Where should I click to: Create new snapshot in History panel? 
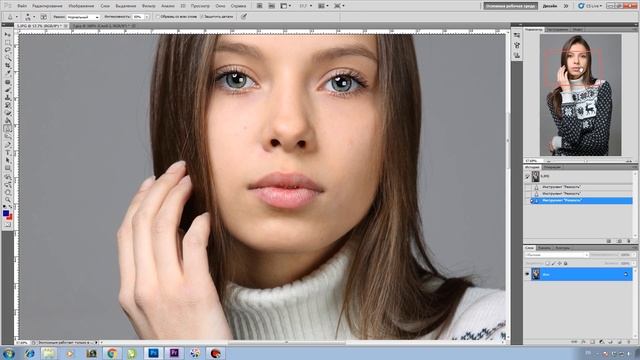click(x=619, y=241)
